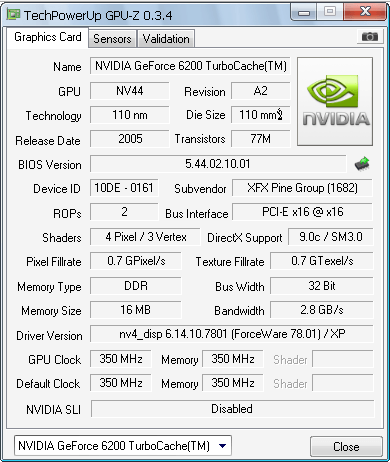The image size is (390, 462).
Task: Click the Memory Size field 16 MB
Action: pos(136,310)
